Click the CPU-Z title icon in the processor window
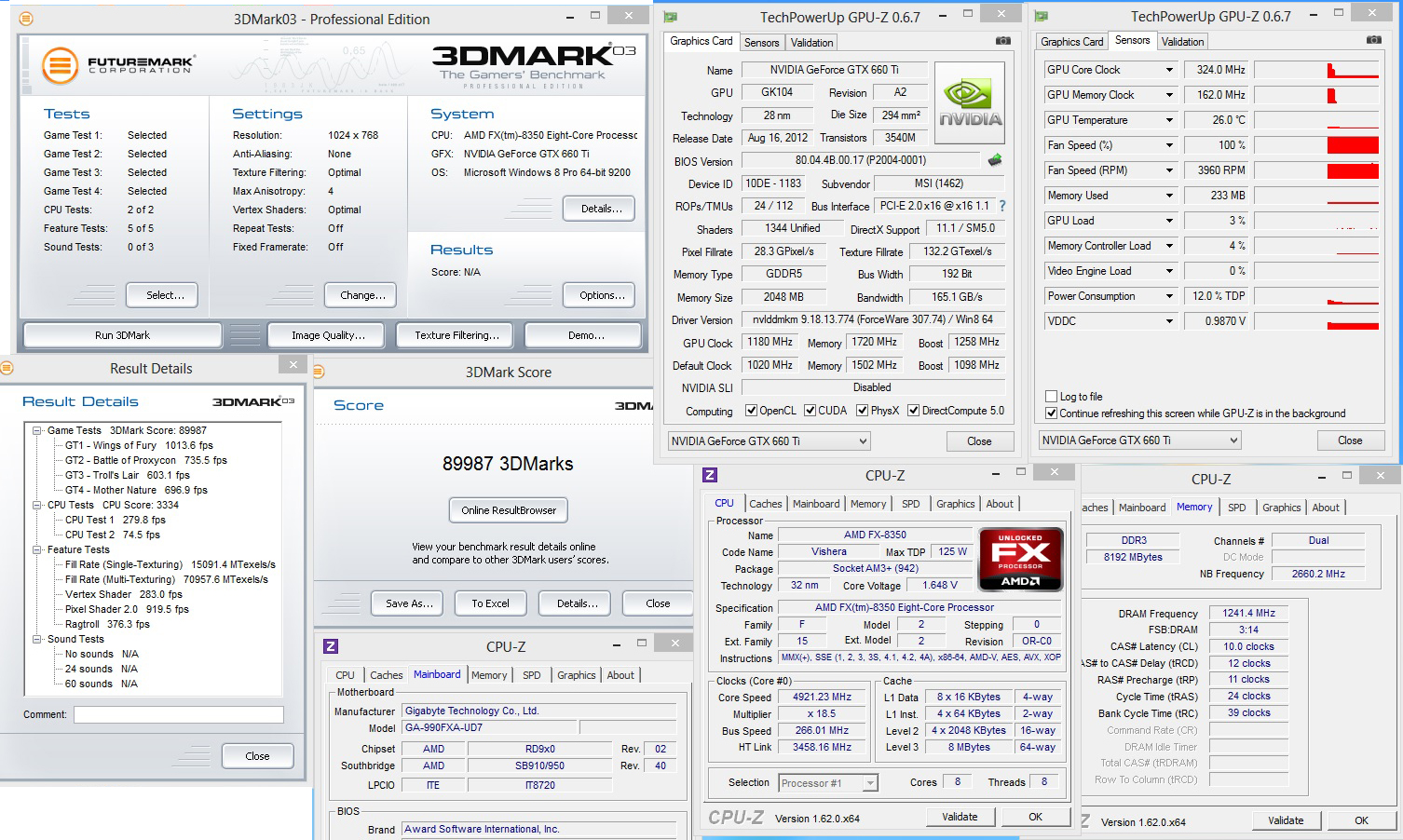1403x840 pixels. (x=710, y=475)
